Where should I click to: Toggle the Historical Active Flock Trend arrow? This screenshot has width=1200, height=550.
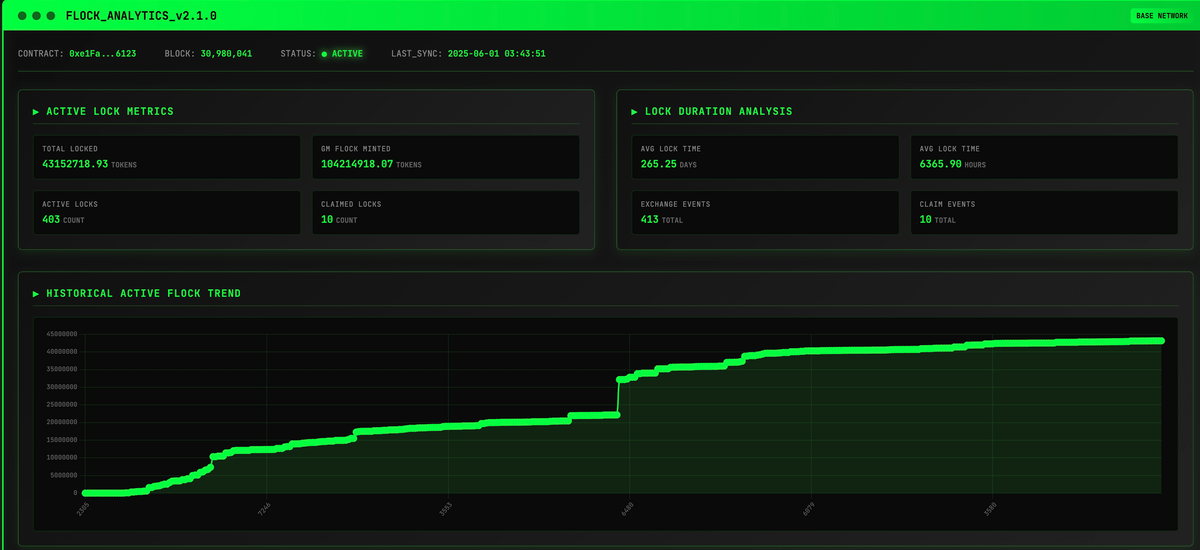click(36, 294)
